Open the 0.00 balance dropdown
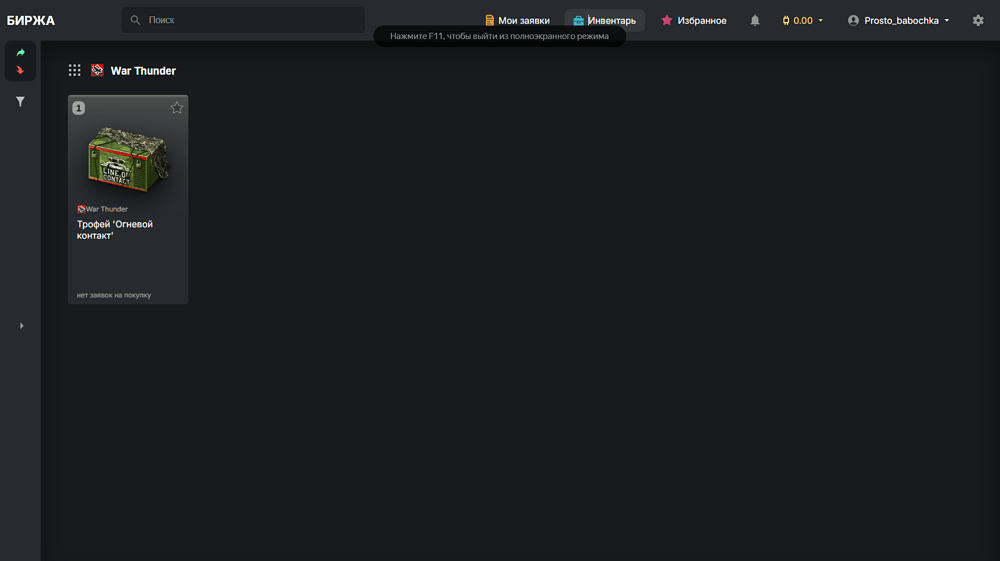 point(803,20)
